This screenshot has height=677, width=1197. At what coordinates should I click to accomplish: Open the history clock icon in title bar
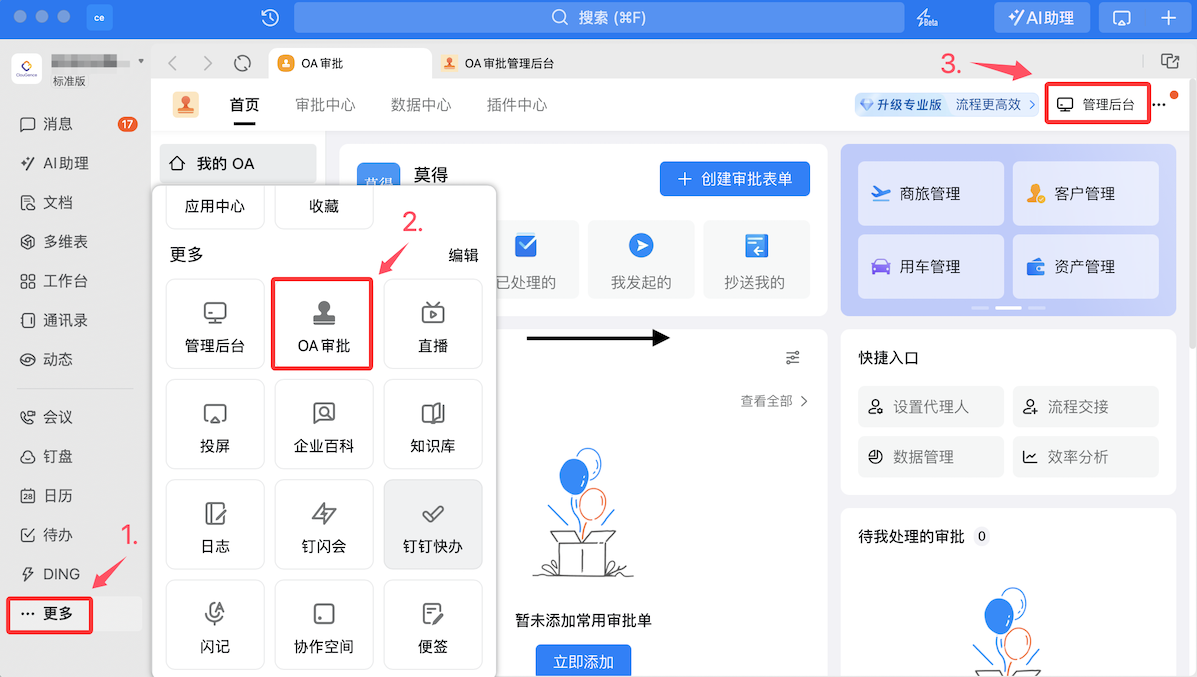pos(269,18)
